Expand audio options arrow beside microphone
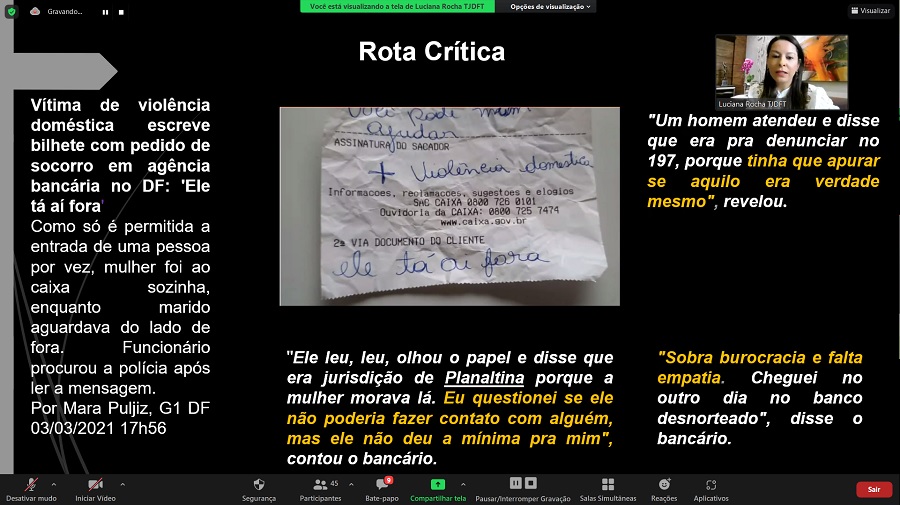The image size is (900, 505). click(x=53, y=483)
